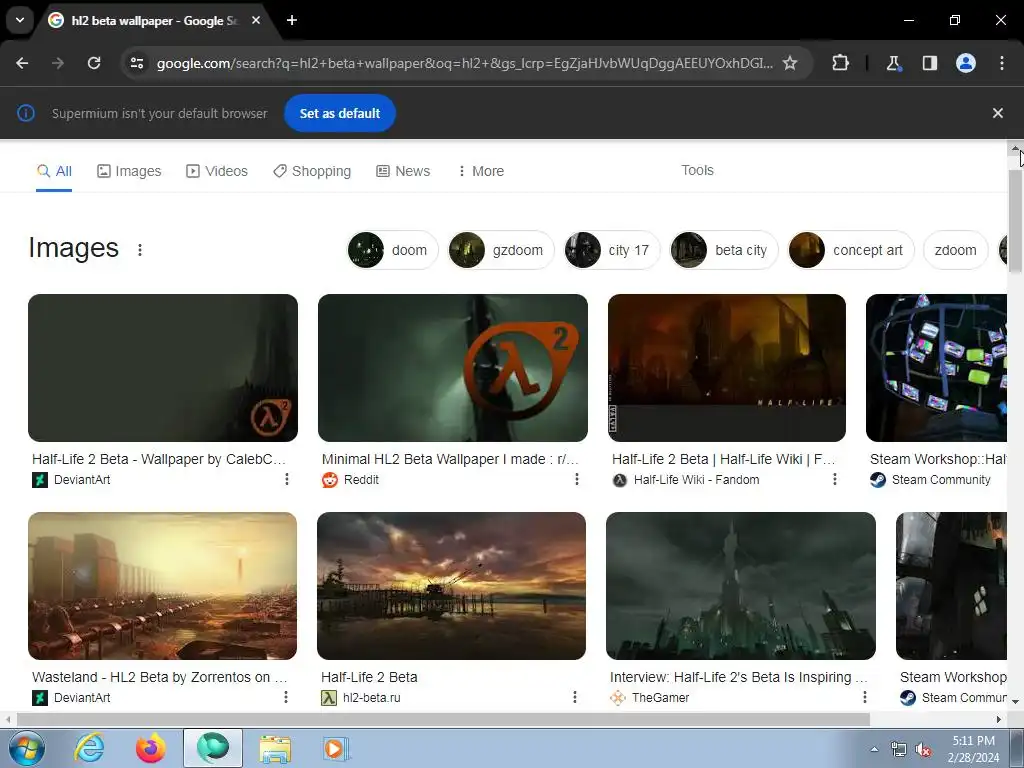Reload the page with the refresh icon

pyautogui.click(x=94, y=63)
